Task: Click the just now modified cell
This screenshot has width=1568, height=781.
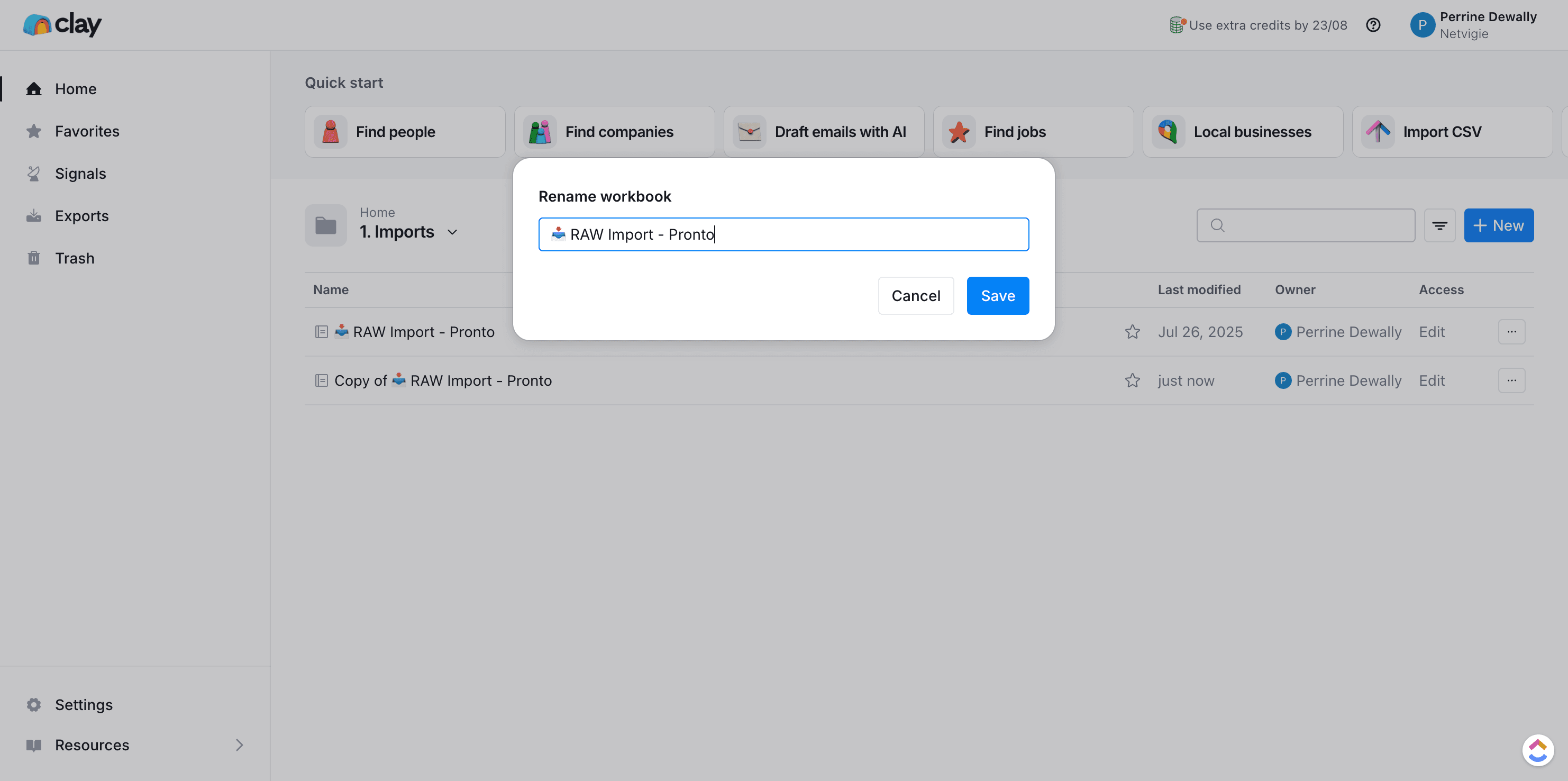Action: [x=1186, y=380]
